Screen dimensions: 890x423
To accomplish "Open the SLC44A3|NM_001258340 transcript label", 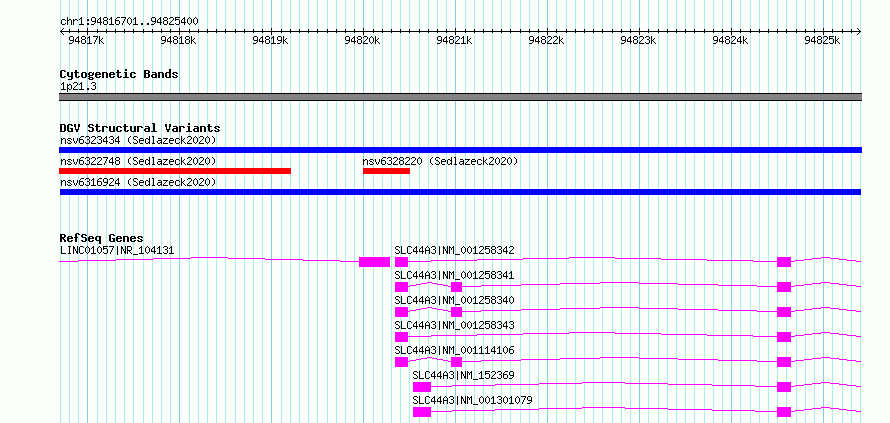I will (455, 300).
